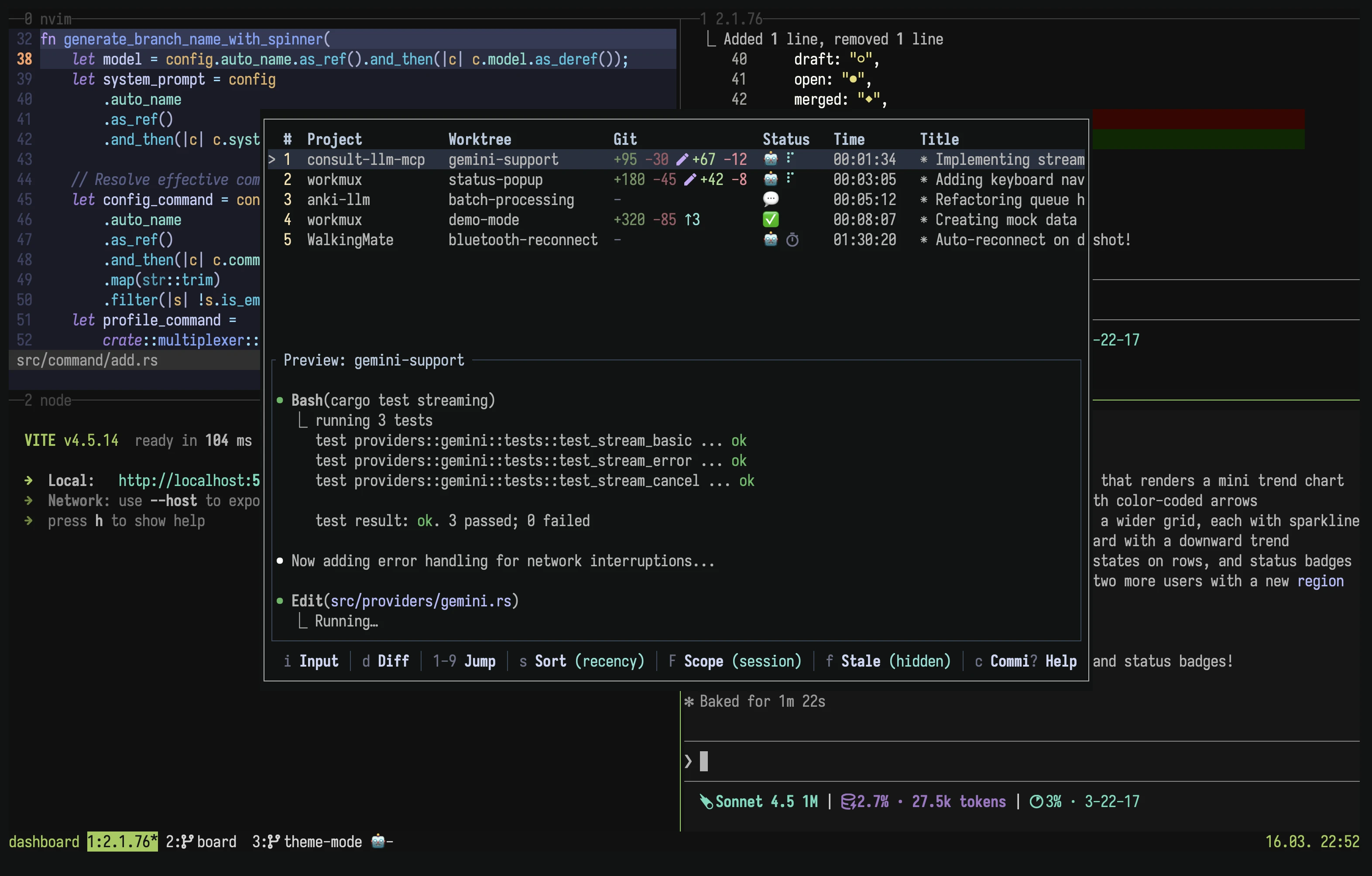Click the robot icon after theme-mode in status bar
1372x876 pixels.
coord(378,841)
